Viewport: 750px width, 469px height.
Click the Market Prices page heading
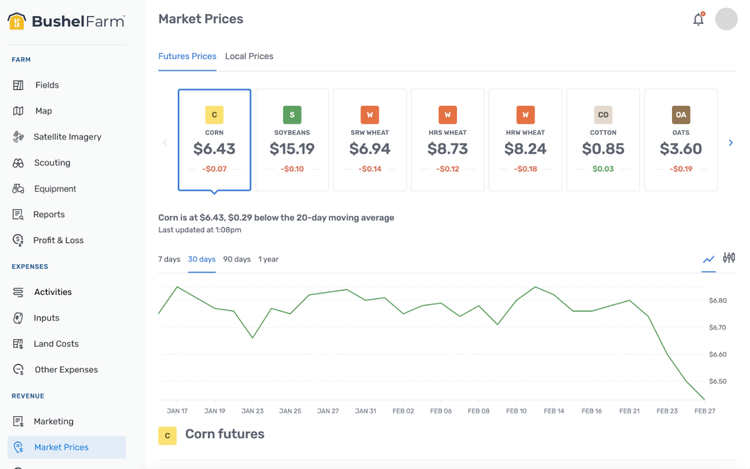pyautogui.click(x=201, y=19)
